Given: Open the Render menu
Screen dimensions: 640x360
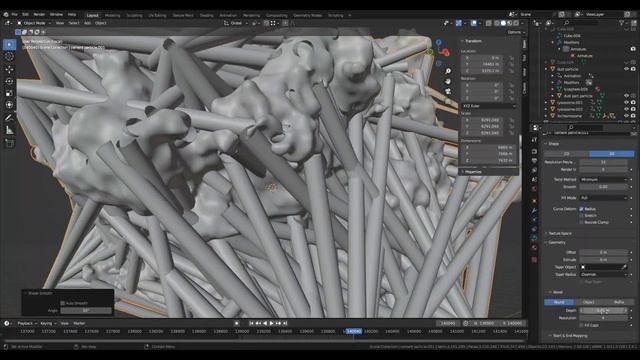Looking at the screenshot, I should click(x=39, y=14).
